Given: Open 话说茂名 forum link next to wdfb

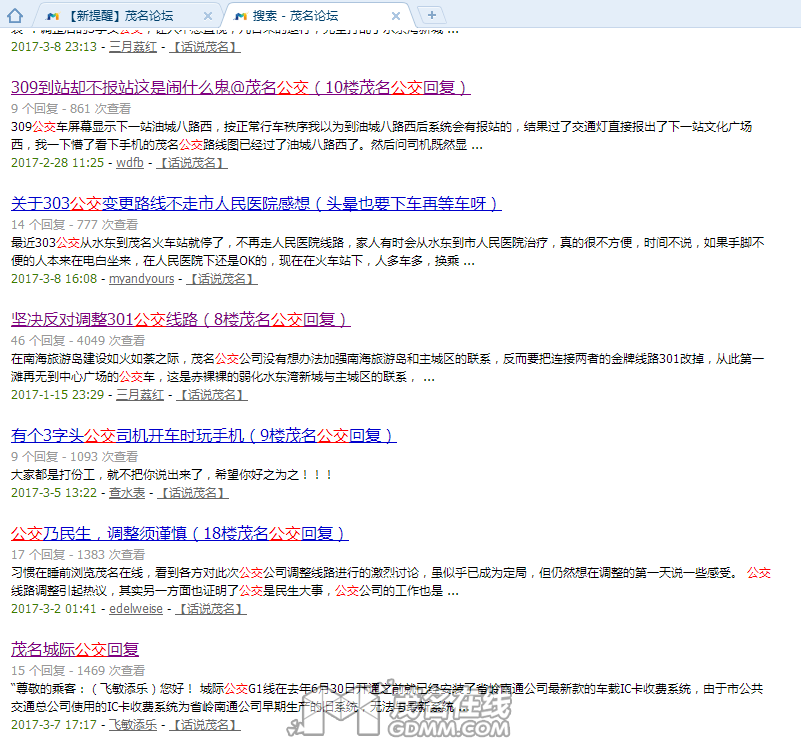Looking at the screenshot, I should point(192,162).
